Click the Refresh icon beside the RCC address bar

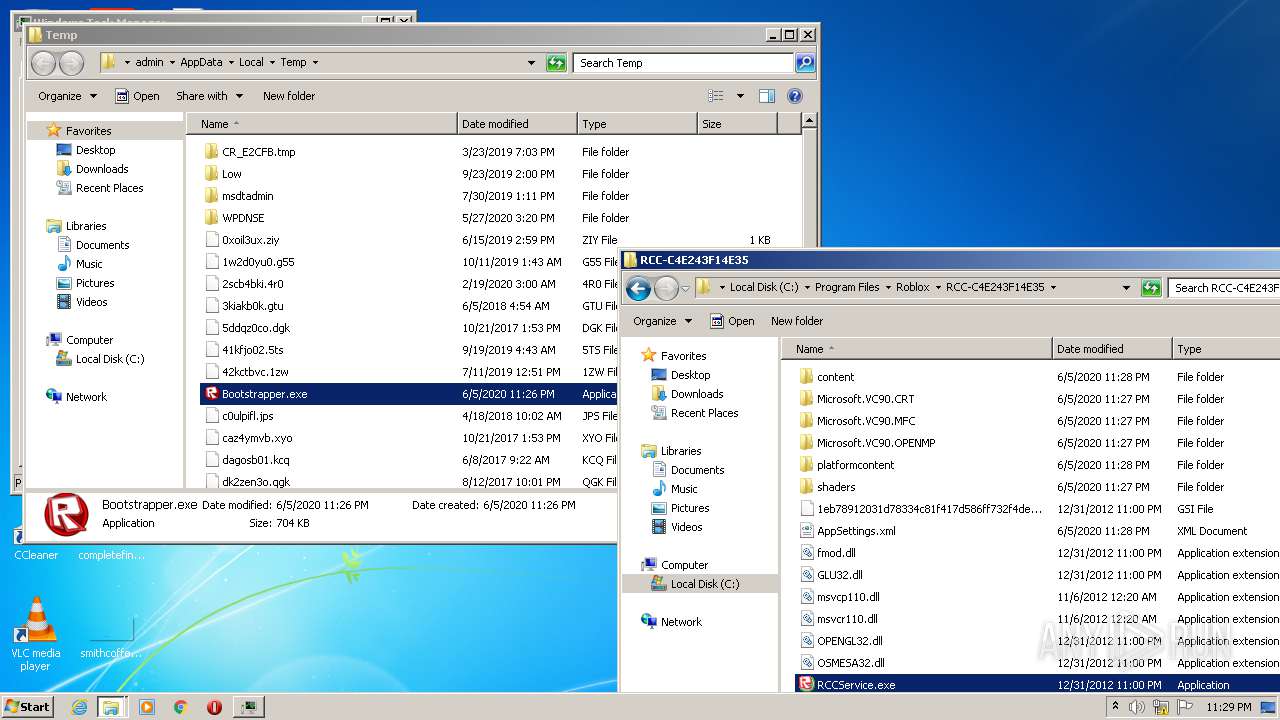click(x=1151, y=288)
